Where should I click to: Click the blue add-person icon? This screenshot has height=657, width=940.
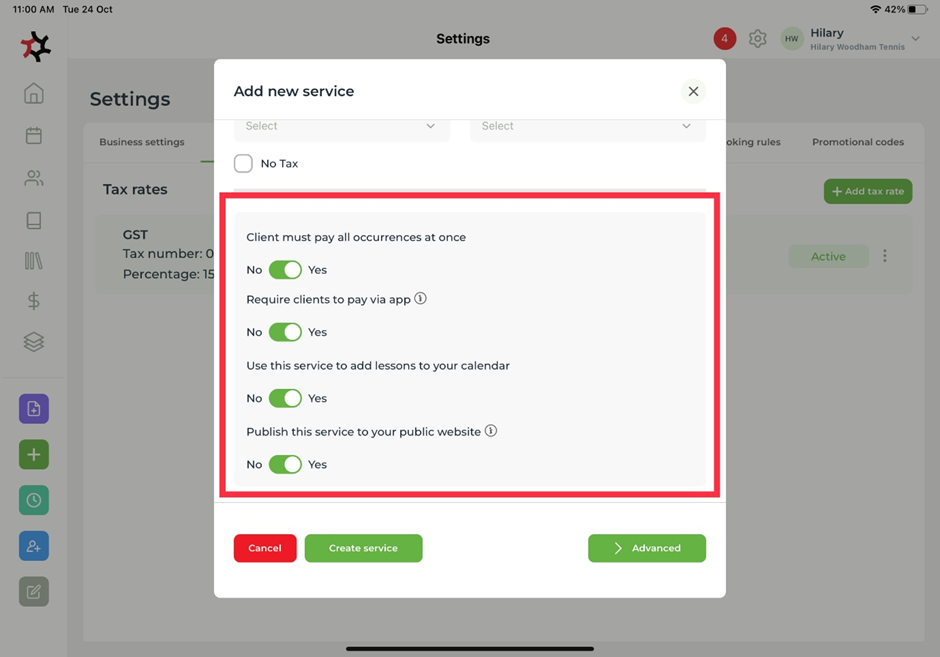click(34, 546)
